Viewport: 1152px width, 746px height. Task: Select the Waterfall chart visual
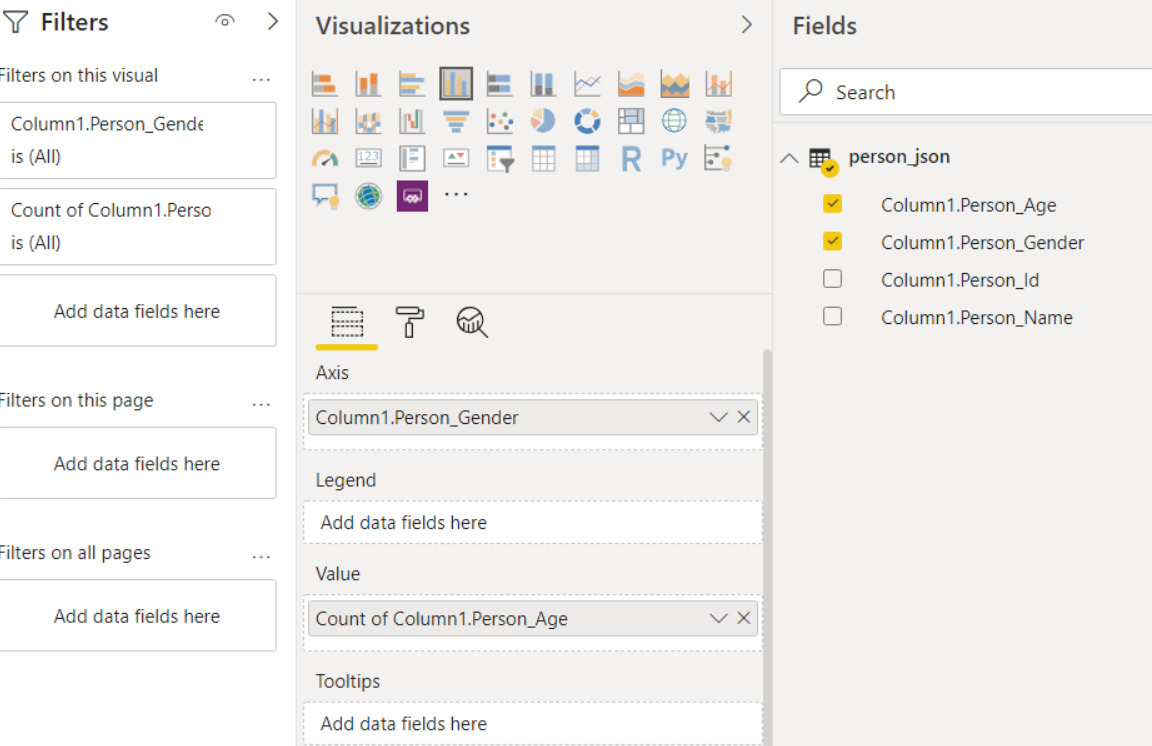pos(412,121)
